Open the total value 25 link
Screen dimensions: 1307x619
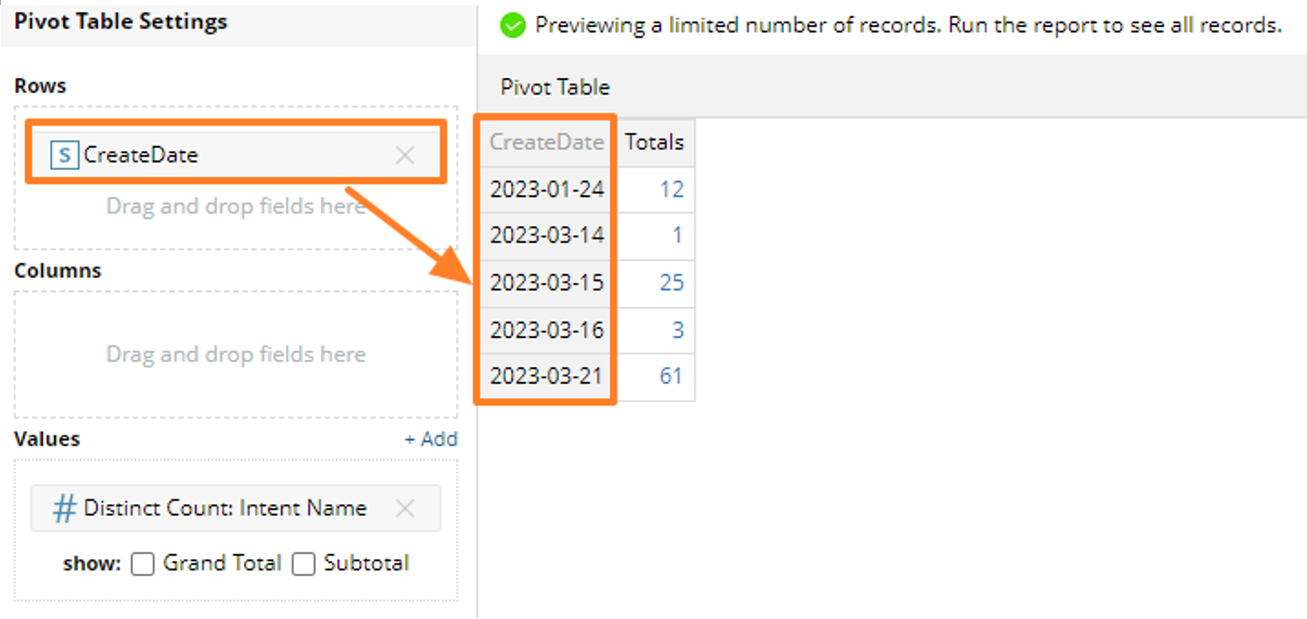coord(672,283)
